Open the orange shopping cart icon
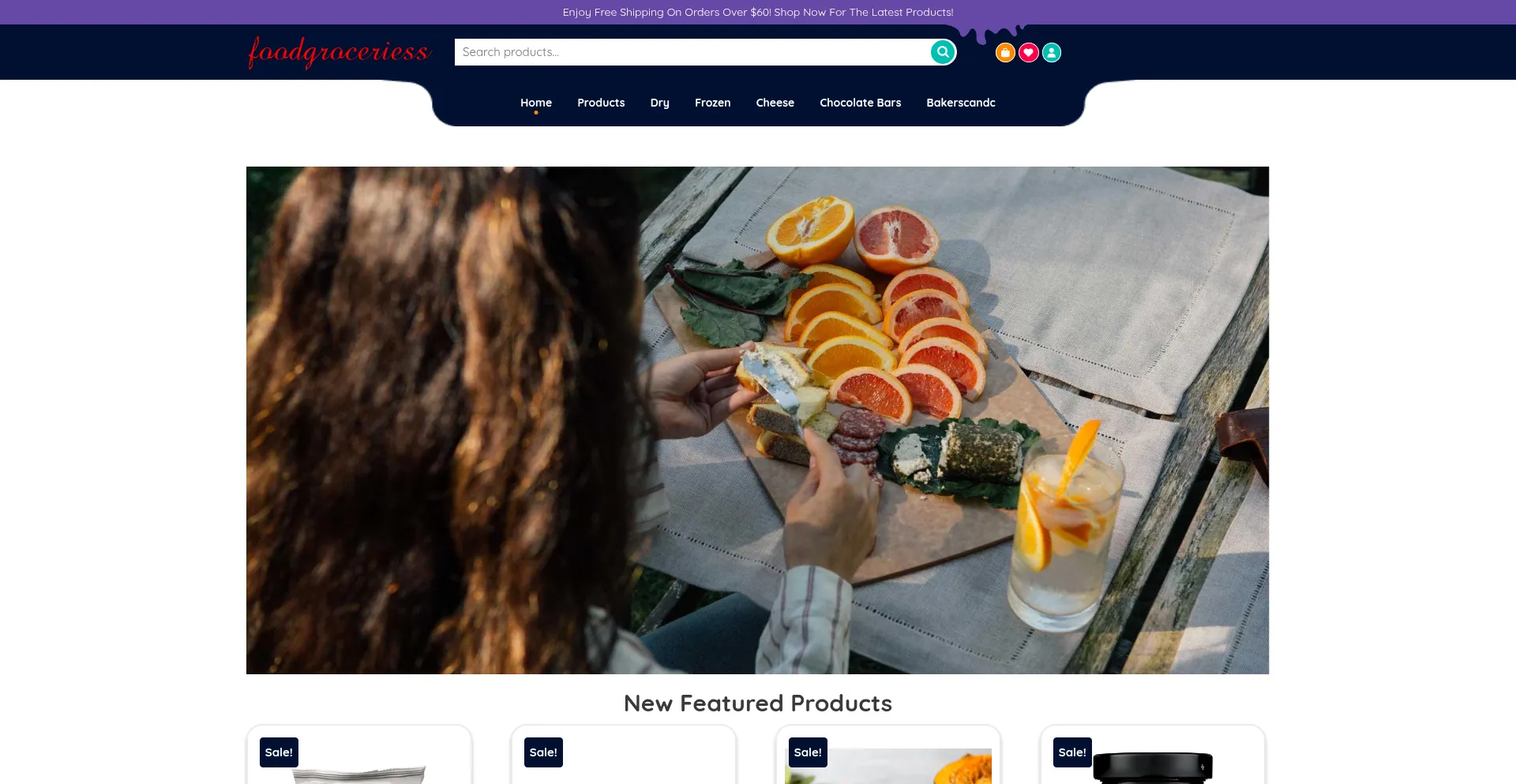Image resolution: width=1516 pixels, height=784 pixels. point(1005,53)
